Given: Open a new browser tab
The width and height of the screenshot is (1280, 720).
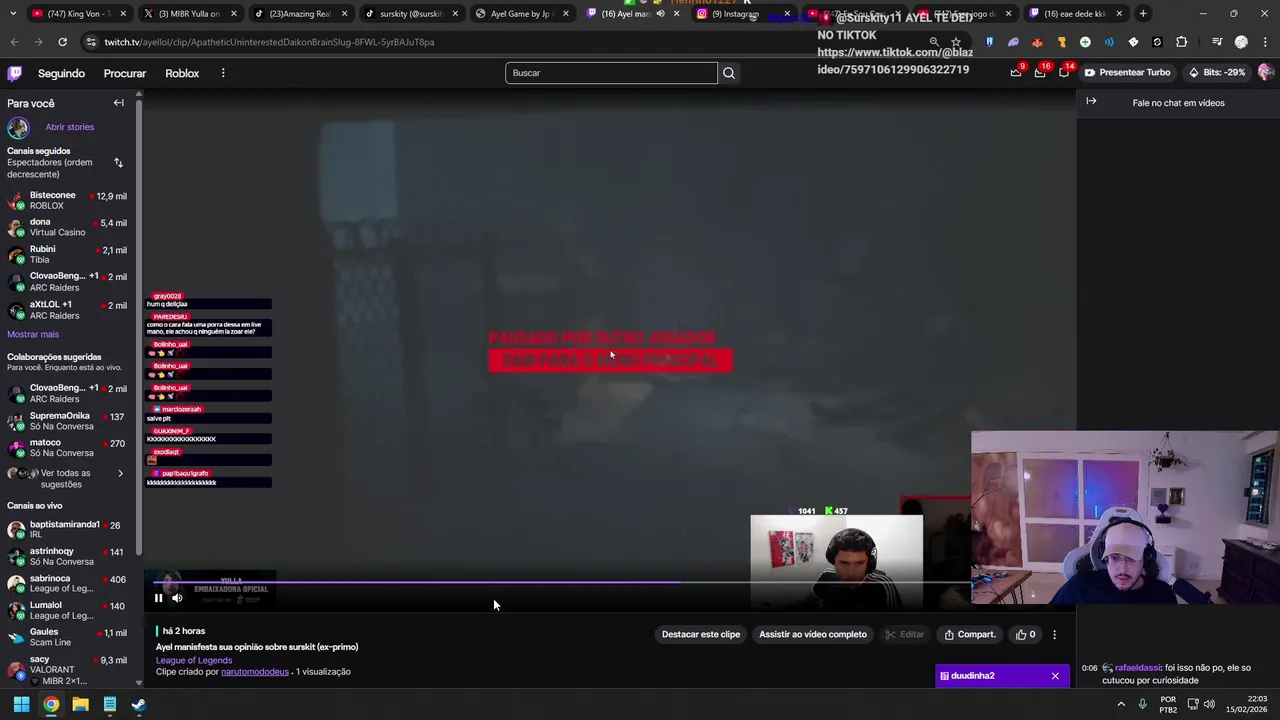Looking at the screenshot, I should coord(1143,14).
